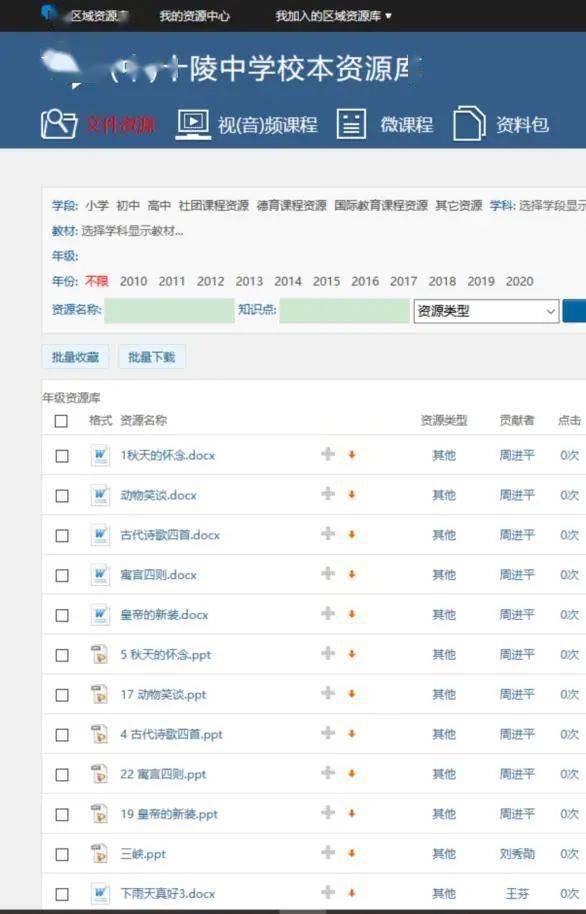Screen dimensions: 586x914
Task: Click the 批量收藏 button
Action: (x=75, y=357)
